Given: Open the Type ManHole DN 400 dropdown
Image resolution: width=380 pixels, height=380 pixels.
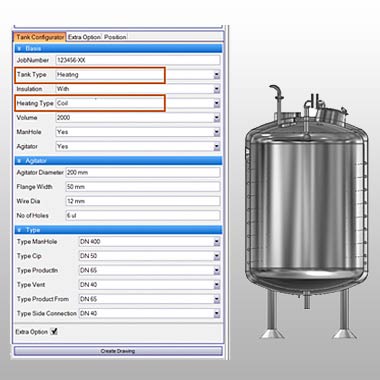Looking at the screenshot, I should point(149,242).
